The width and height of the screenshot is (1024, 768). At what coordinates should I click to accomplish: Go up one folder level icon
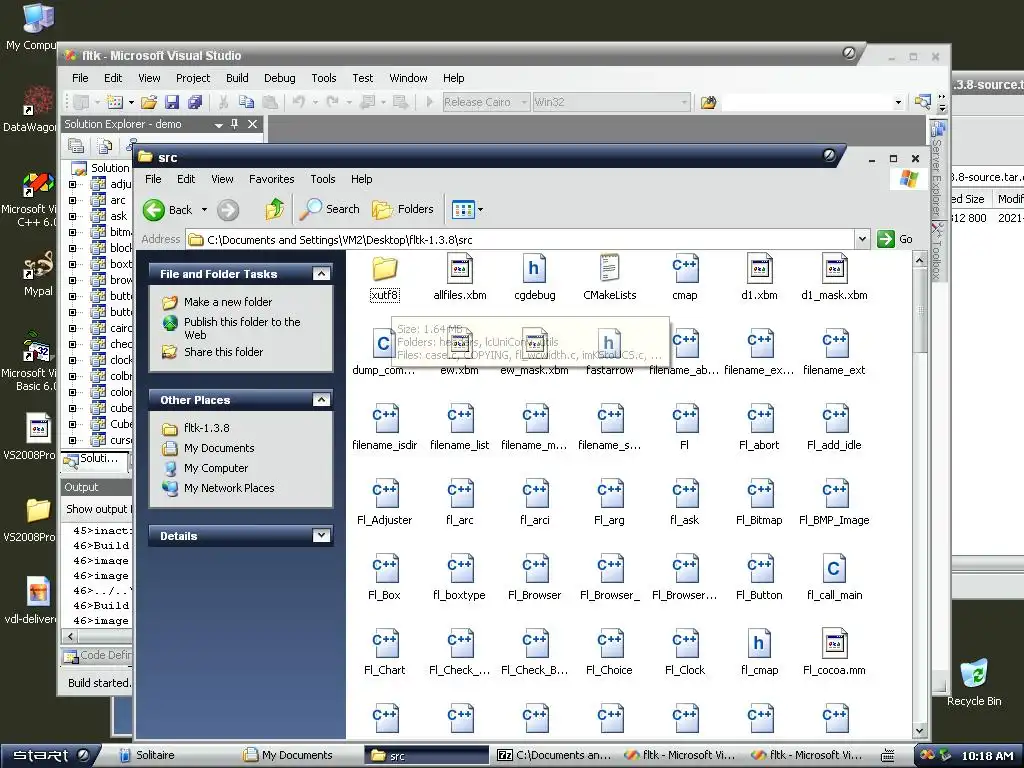coord(274,210)
